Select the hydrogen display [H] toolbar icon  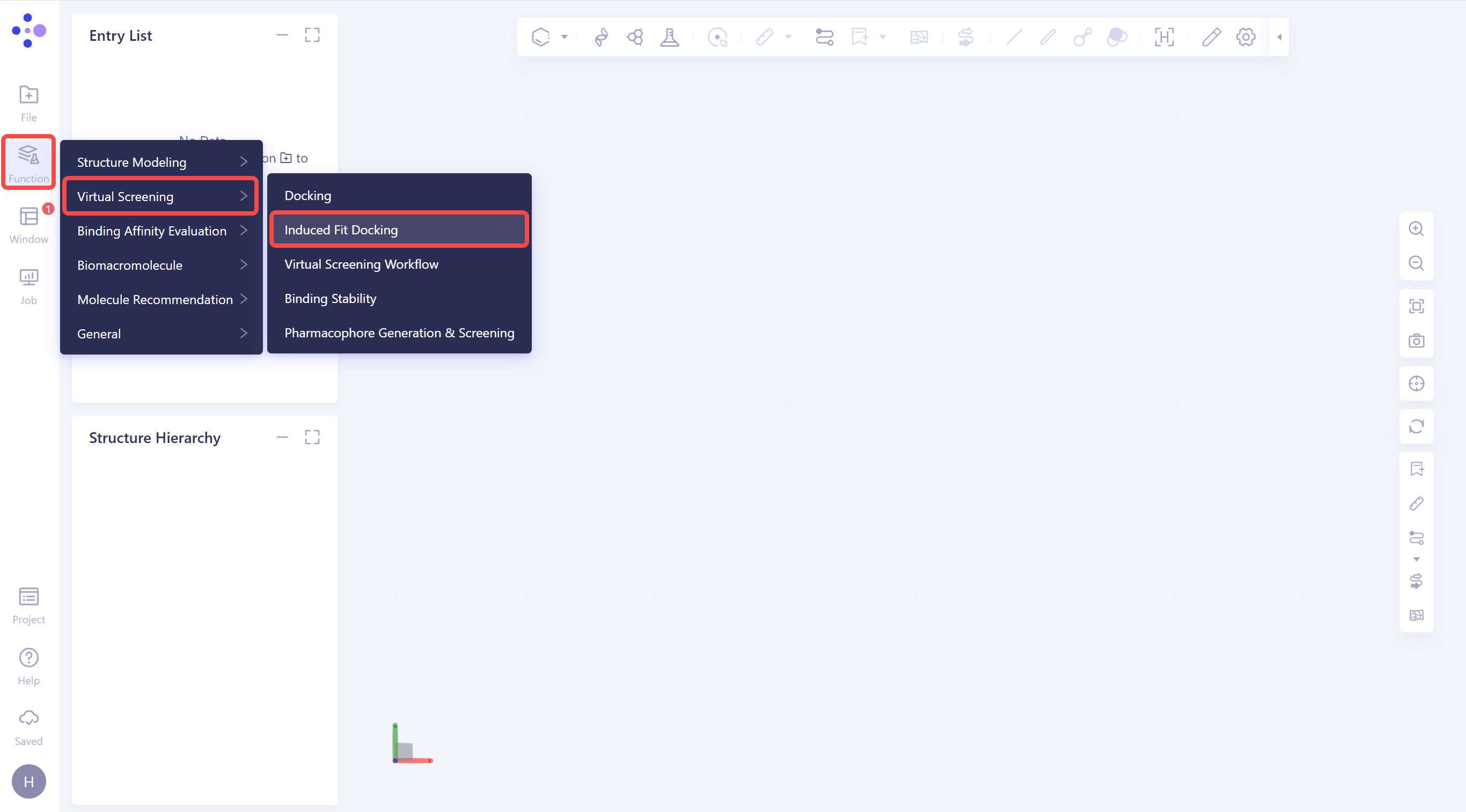(x=1164, y=37)
